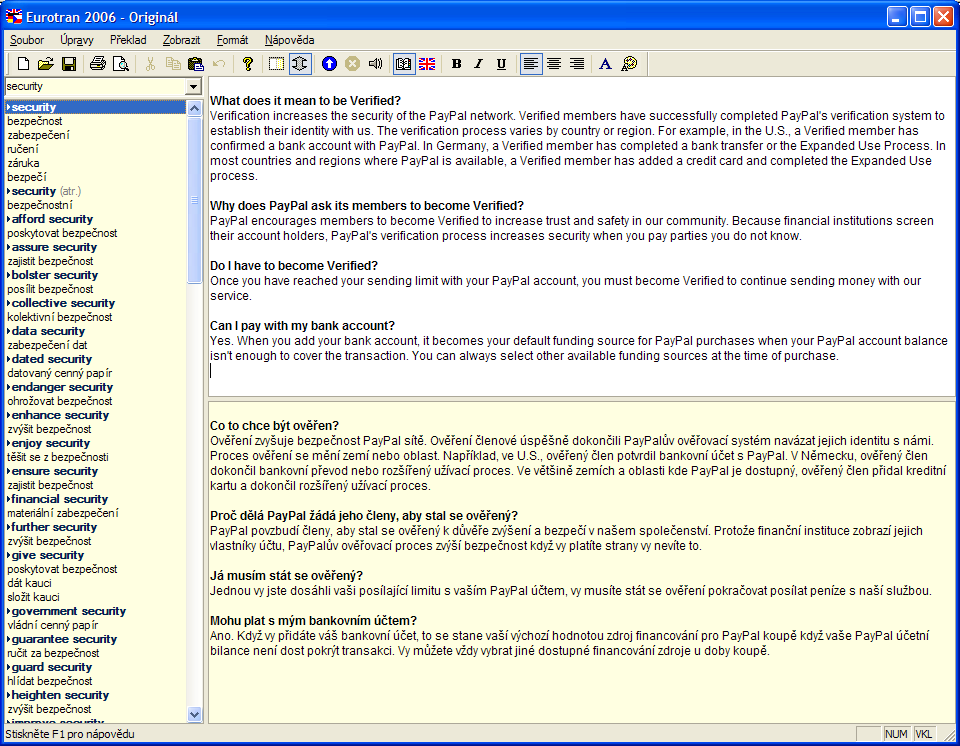The height and width of the screenshot is (746, 960).
Task: Select the 'collective security' entry
Action: coord(63,303)
